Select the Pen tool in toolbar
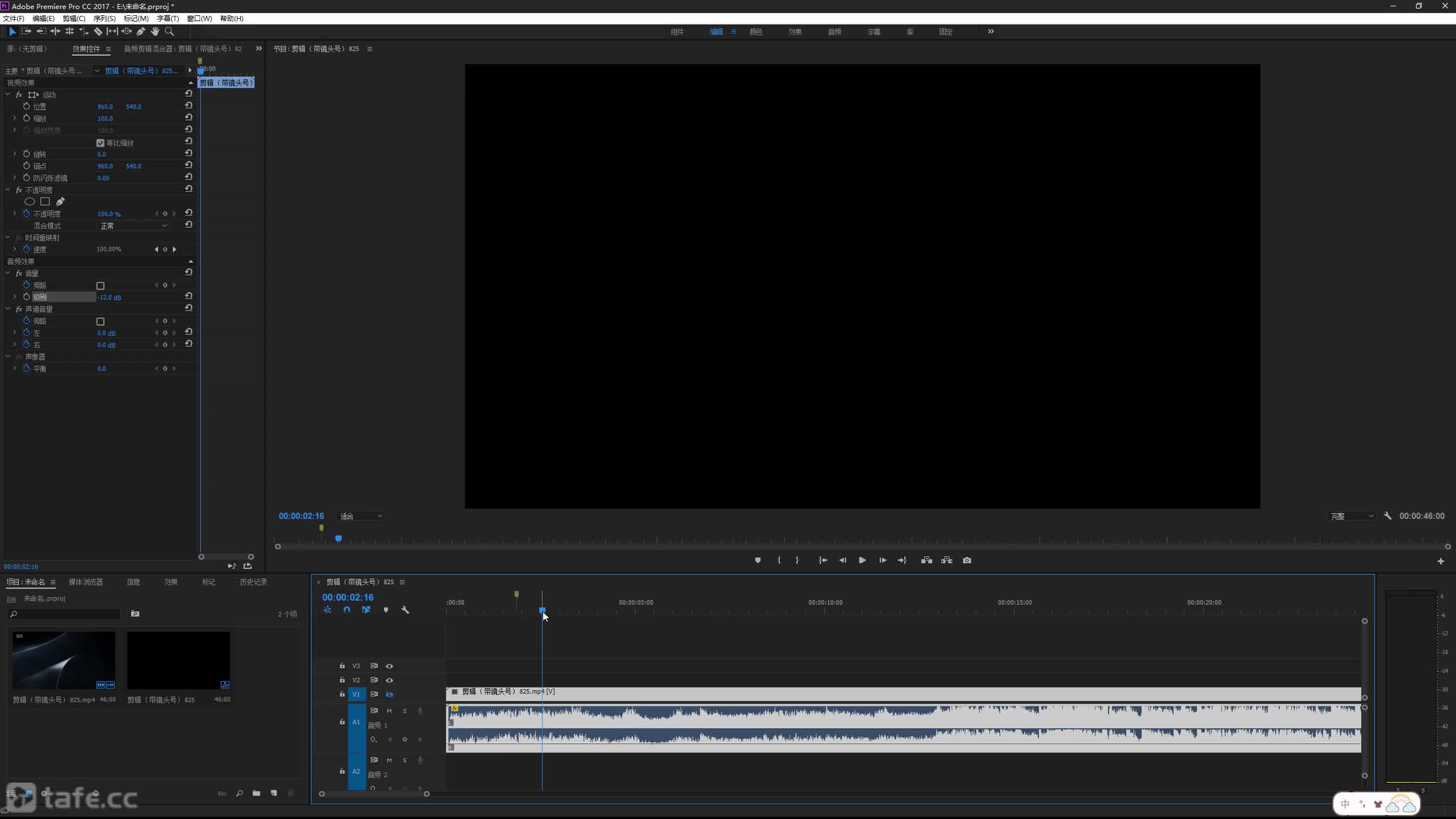This screenshot has height=819, width=1456. 140,32
